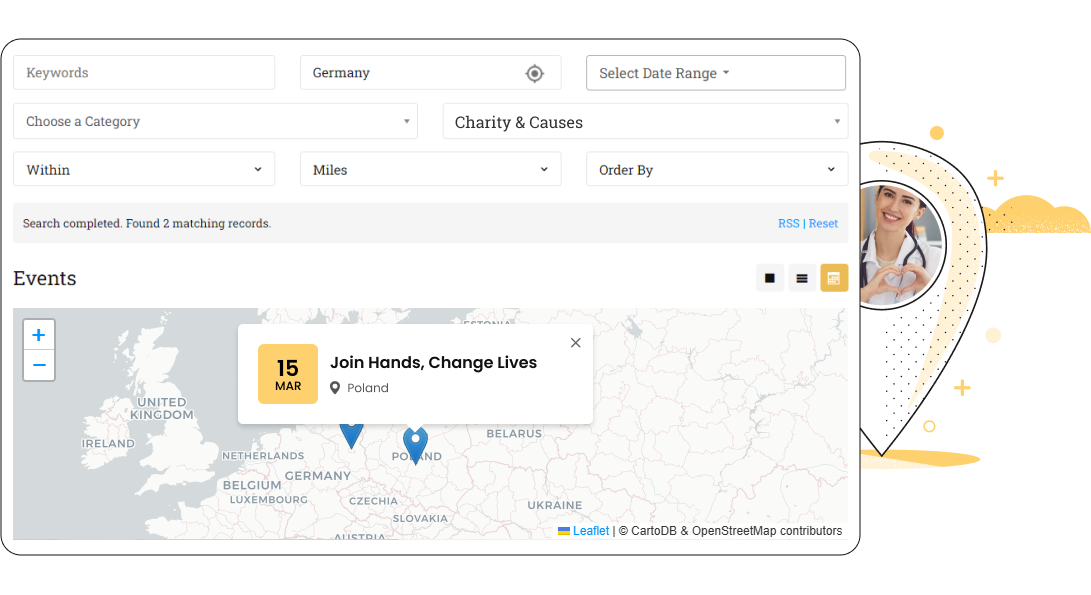Zoom out on the map

pyautogui.click(x=38, y=365)
